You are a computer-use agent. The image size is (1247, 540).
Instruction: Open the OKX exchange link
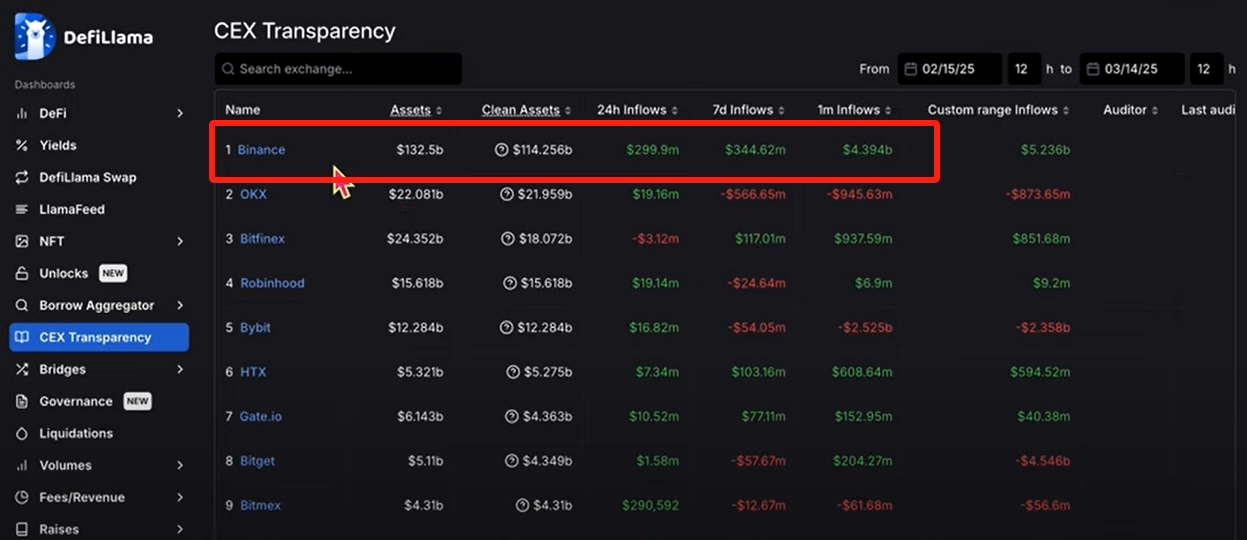253,194
